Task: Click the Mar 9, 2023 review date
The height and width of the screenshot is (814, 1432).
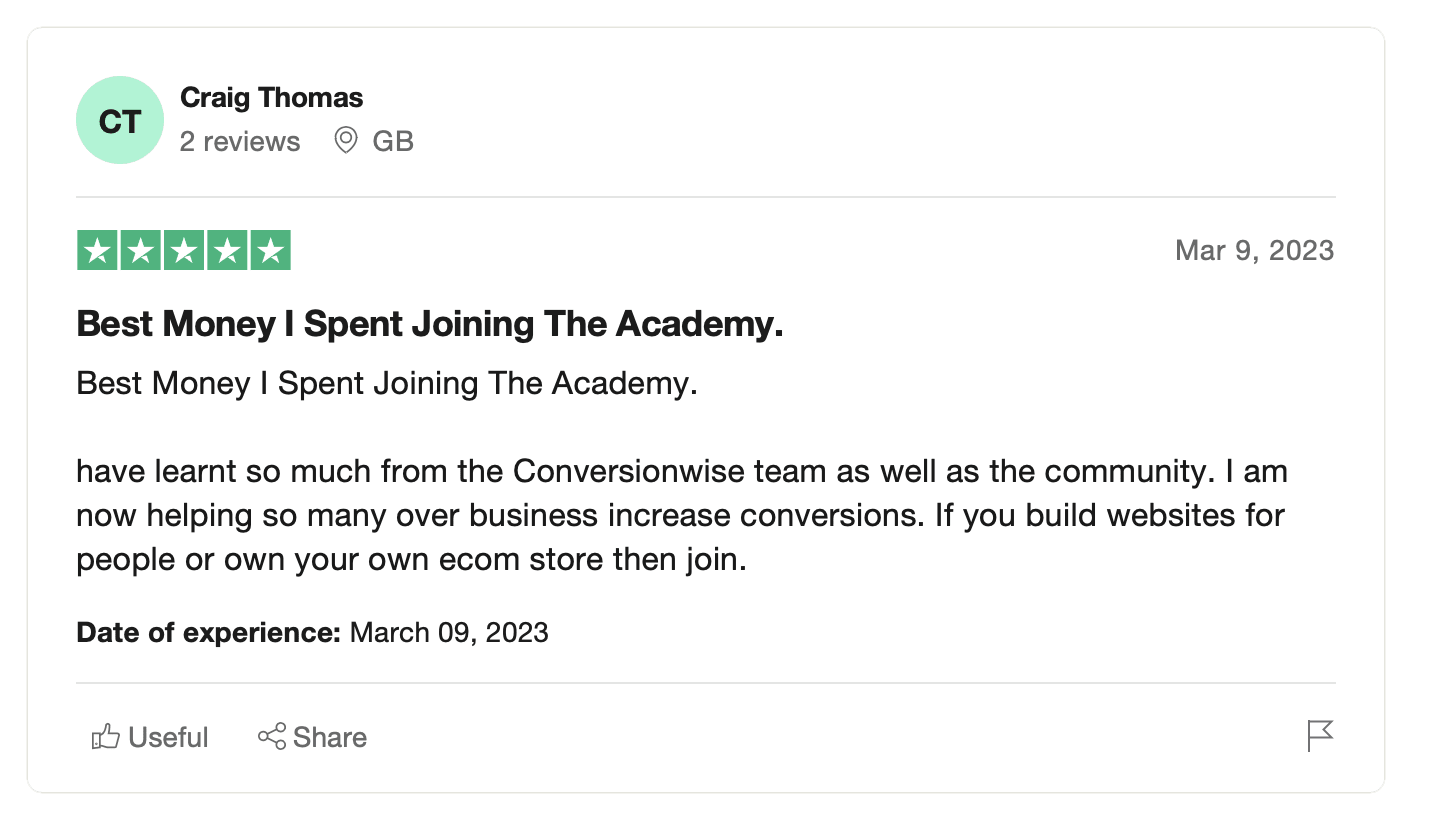Action: [x=1254, y=250]
